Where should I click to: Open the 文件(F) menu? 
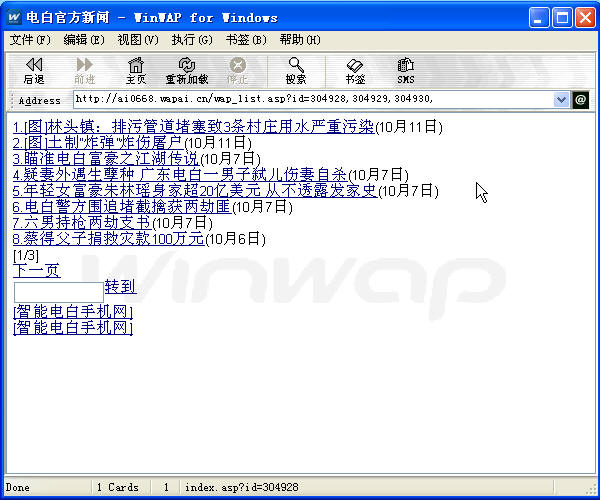pos(29,40)
